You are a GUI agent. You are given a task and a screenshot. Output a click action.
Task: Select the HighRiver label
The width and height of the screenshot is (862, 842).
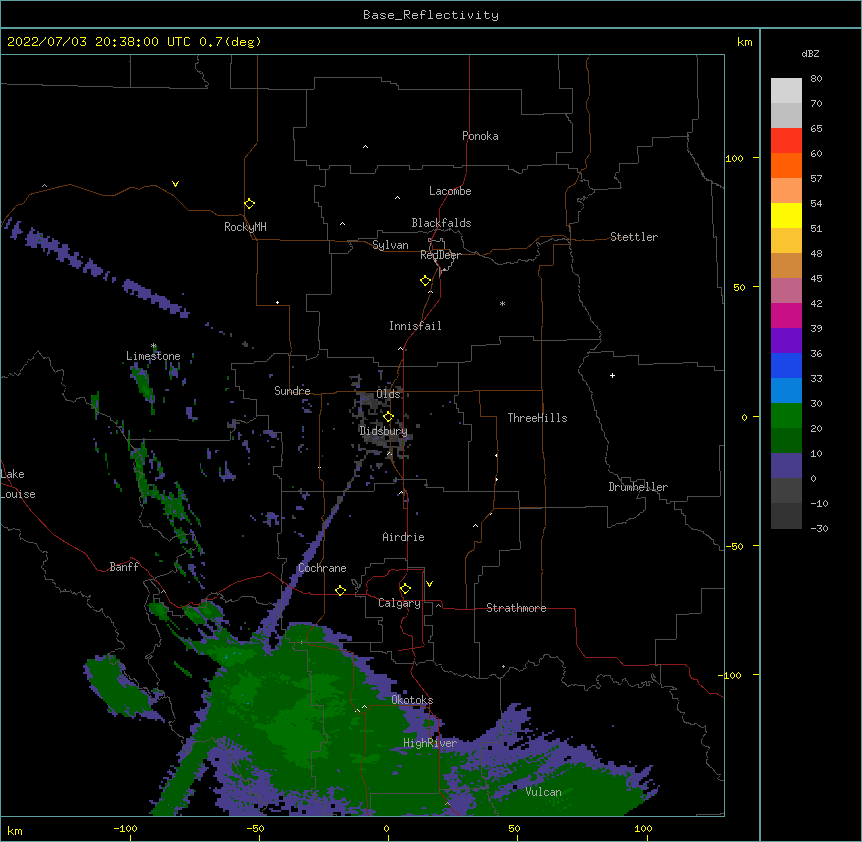(x=430, y=743)
